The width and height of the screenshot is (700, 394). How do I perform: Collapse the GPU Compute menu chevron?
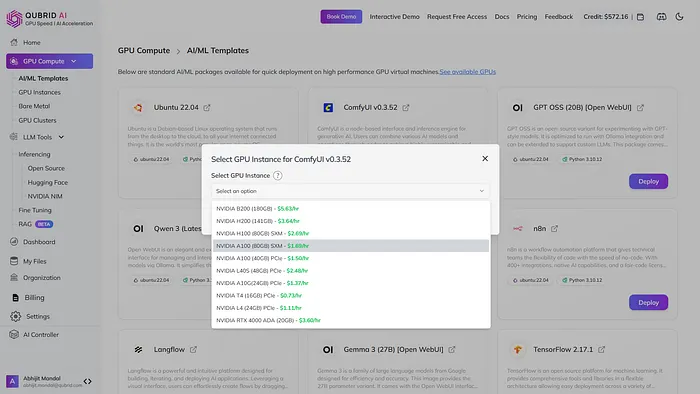pos(74,61)
